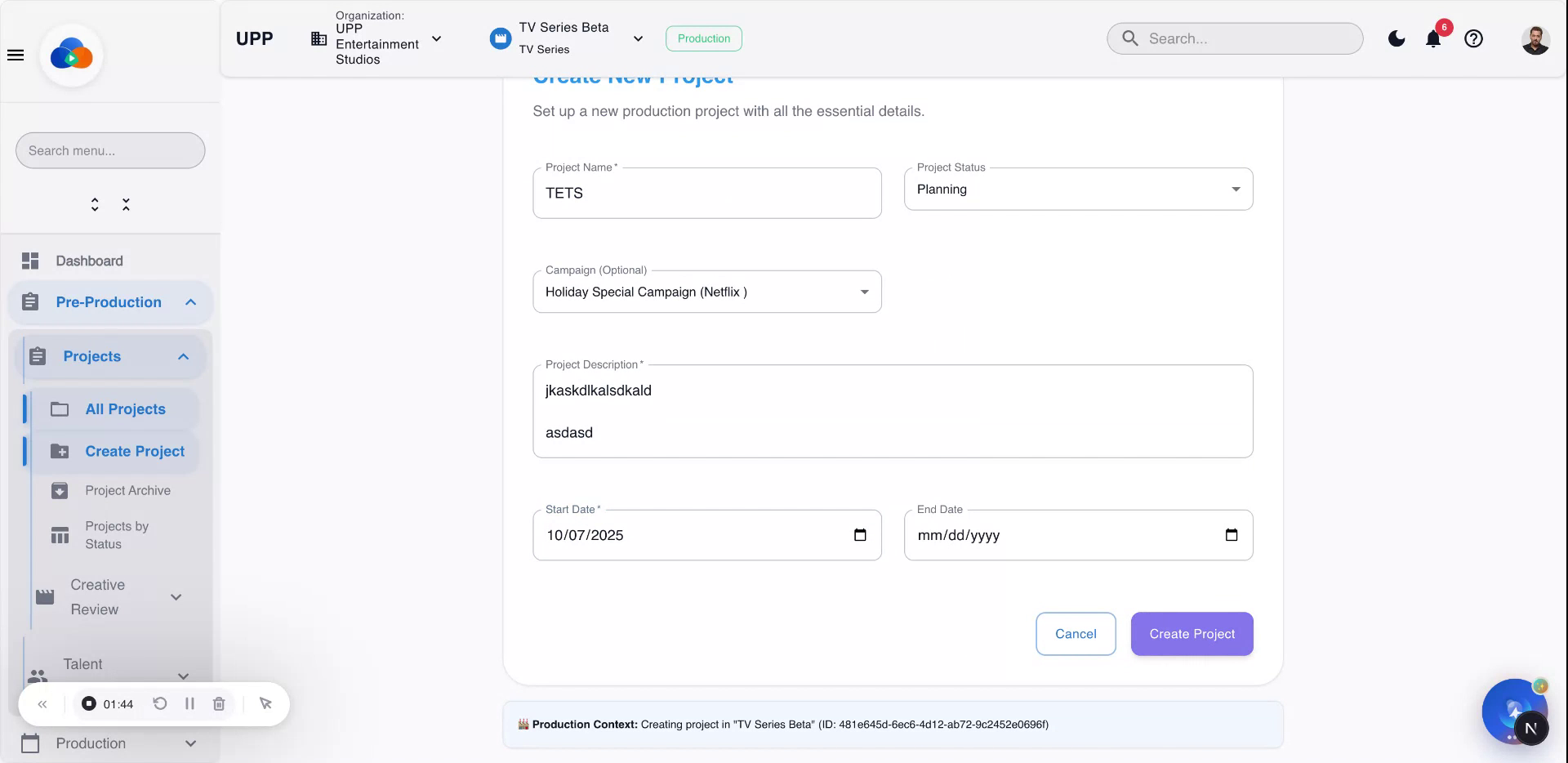
Task: Open notifications bell icon
Action: tap(1433, 38)
